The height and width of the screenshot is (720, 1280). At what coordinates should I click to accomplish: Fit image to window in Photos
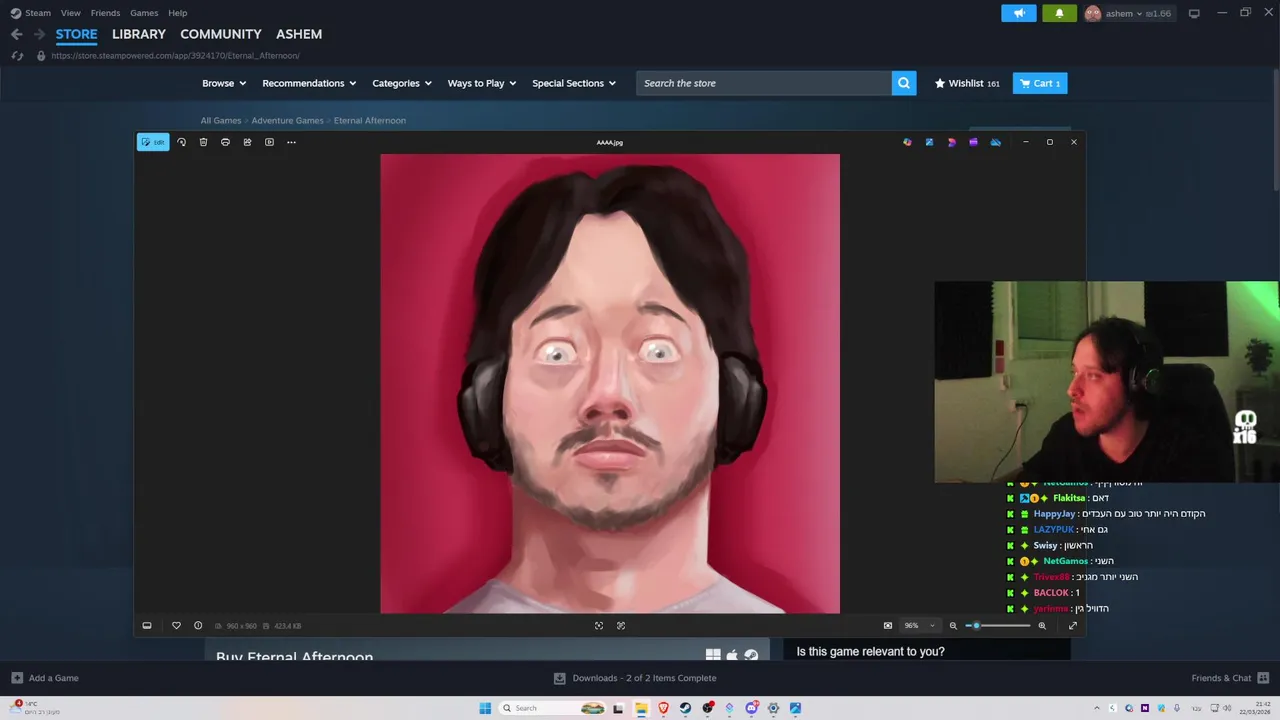(x=599, y=625)
